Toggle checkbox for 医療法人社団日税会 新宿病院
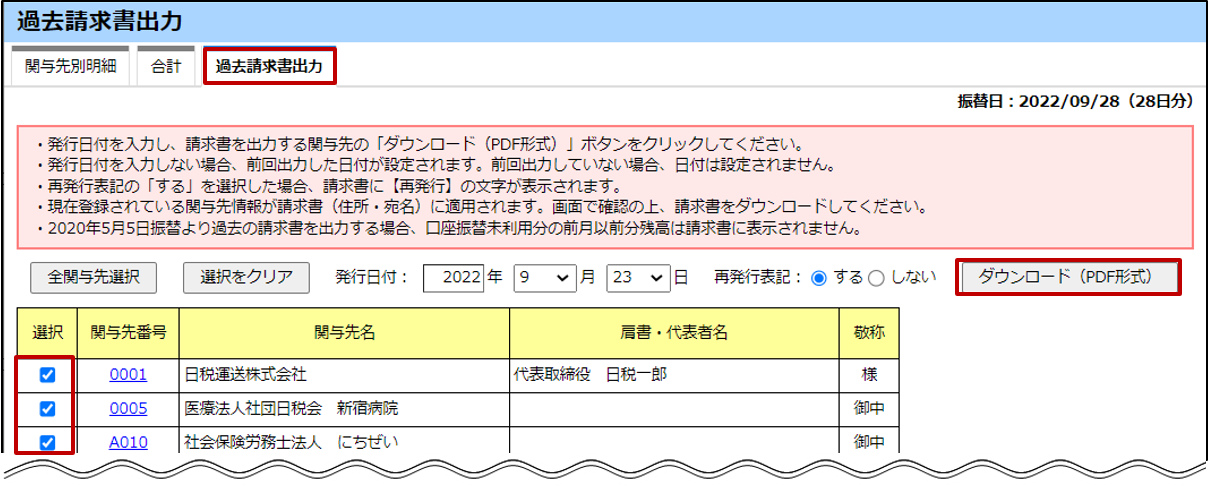1208x487 pixels. [x=47, y=409]
